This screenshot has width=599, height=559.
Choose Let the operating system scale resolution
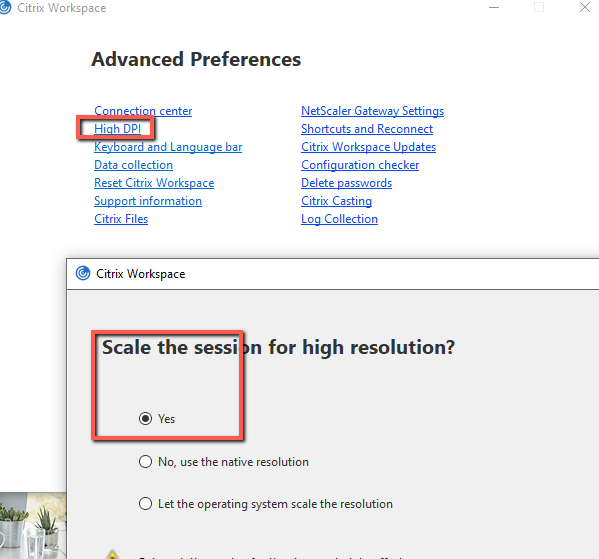[x=145, y=504]
